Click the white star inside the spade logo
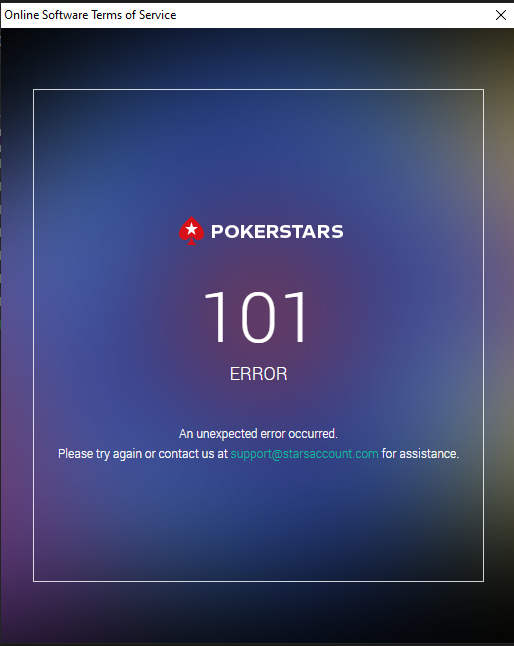The height and width of the screenshot is (646, 514). pos(191,229)
